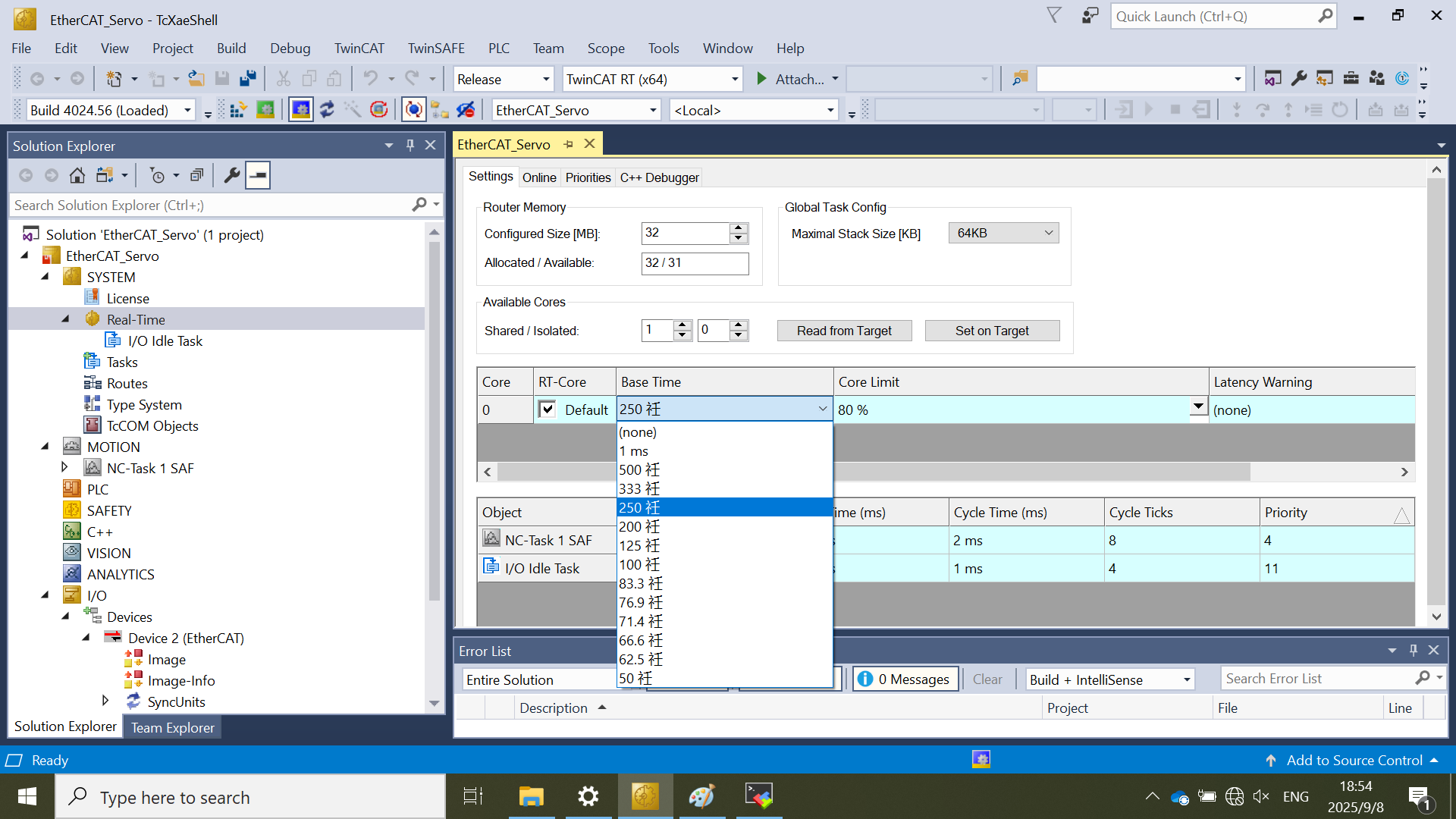Click the Read from Target button
The height and width of the screenshot is (819, 1456).
[x=844, y=331]
